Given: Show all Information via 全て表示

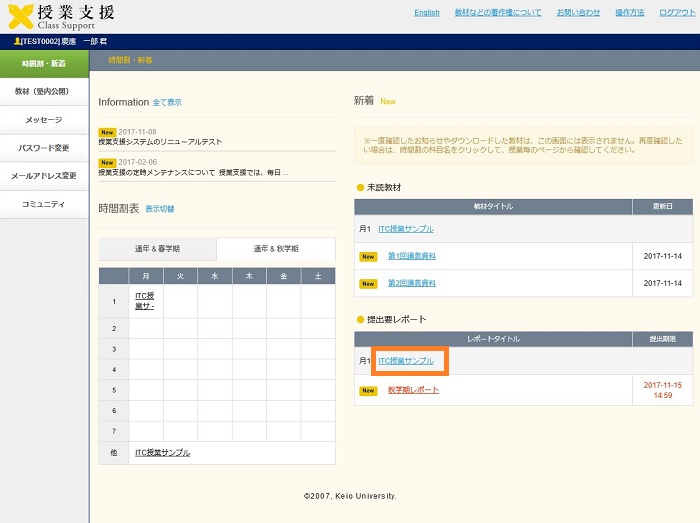Looking at the screenshot, I should [167, 102].
